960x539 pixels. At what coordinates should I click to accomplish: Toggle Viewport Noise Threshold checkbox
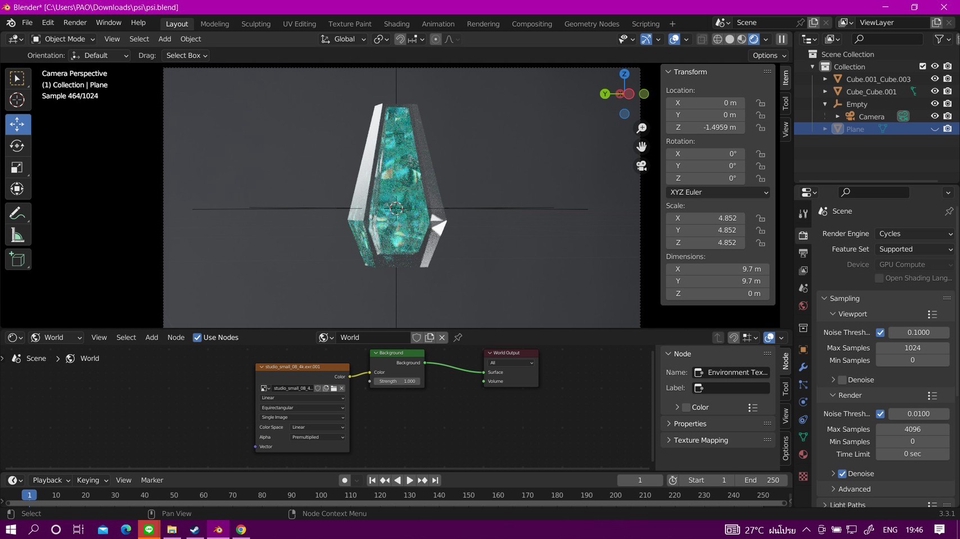coord(880,333)
